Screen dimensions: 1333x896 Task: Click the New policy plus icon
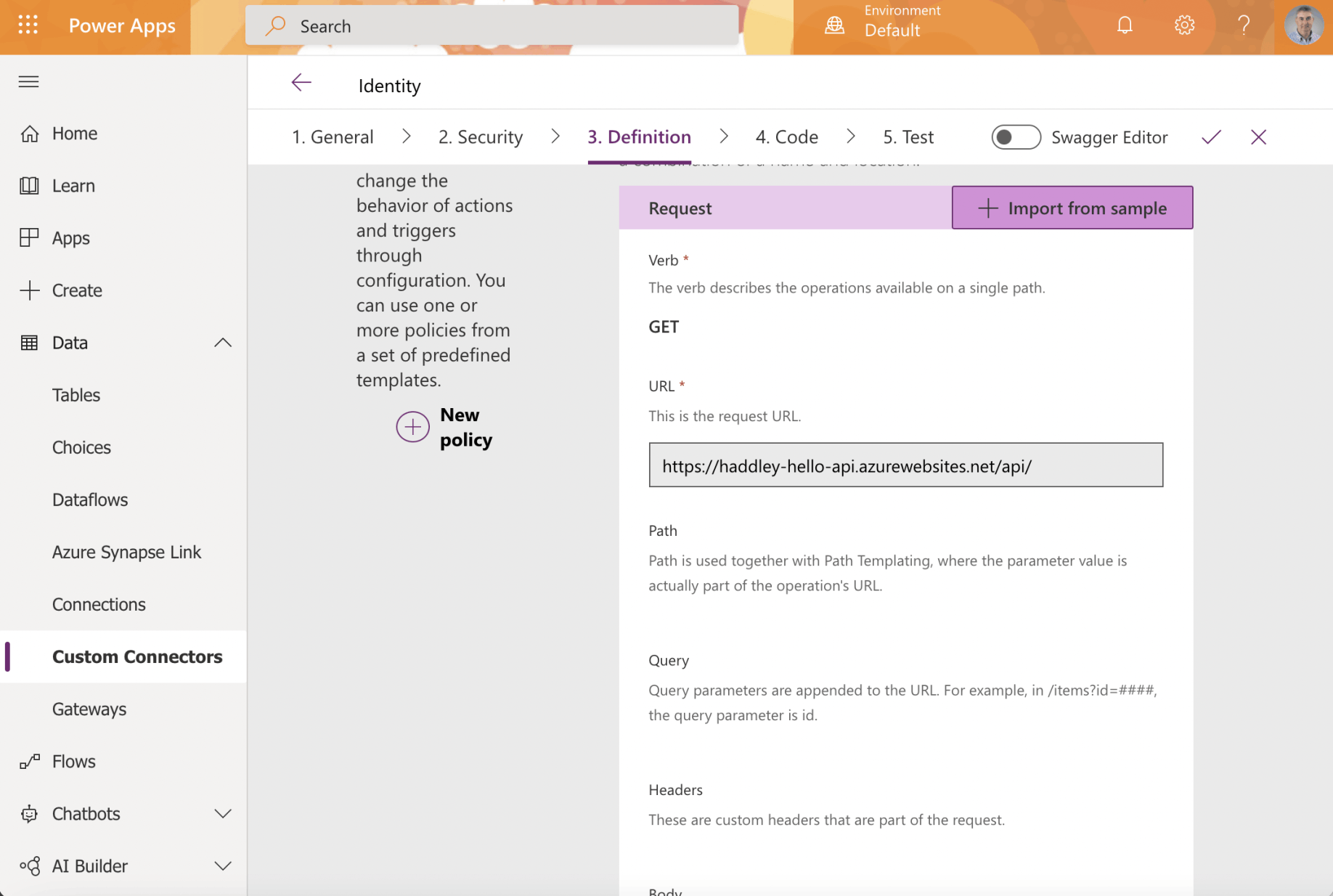[412, 427]
